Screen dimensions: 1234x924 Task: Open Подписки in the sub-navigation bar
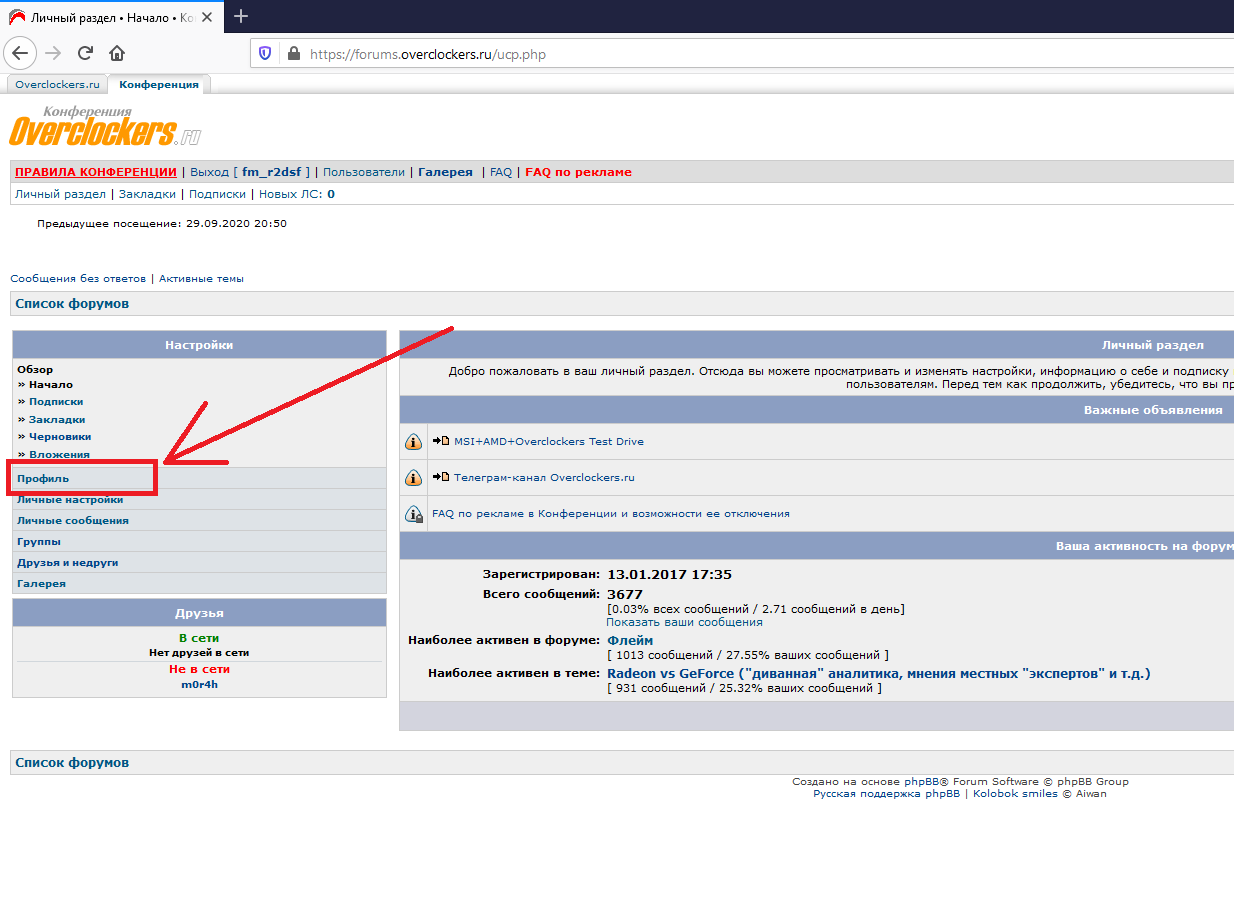(x=217, y=194)
